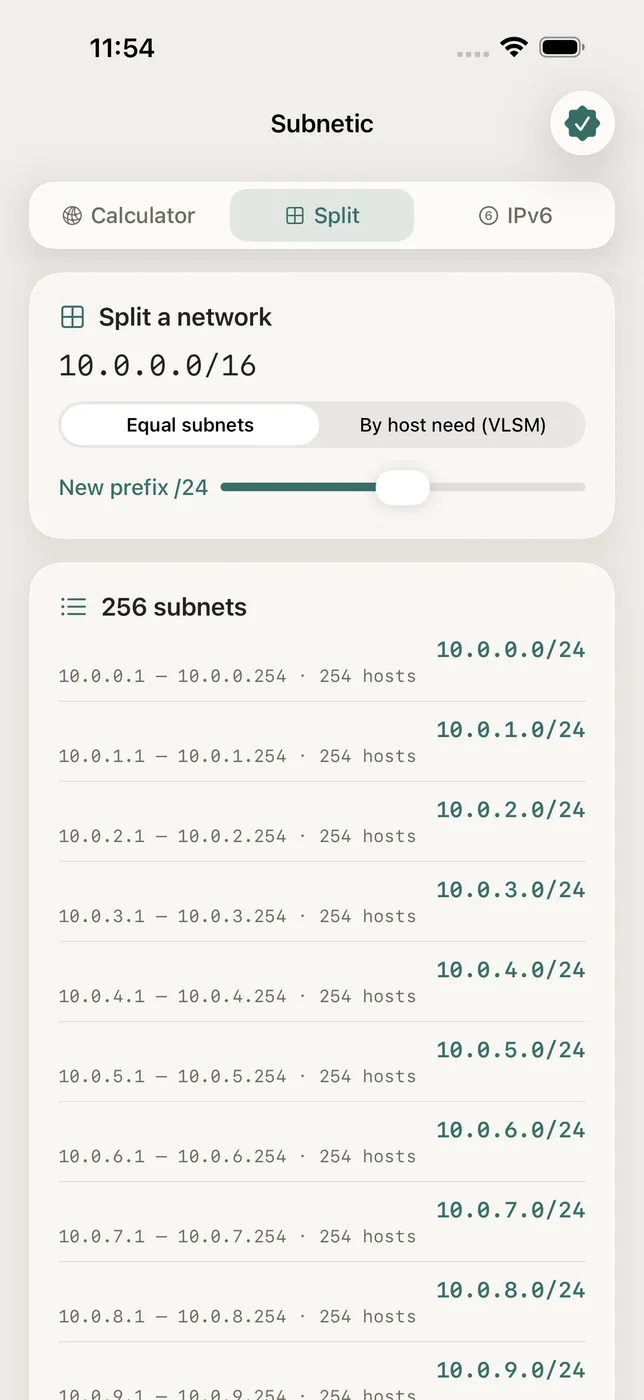Tap the Wi-Fi status icon

514,47
